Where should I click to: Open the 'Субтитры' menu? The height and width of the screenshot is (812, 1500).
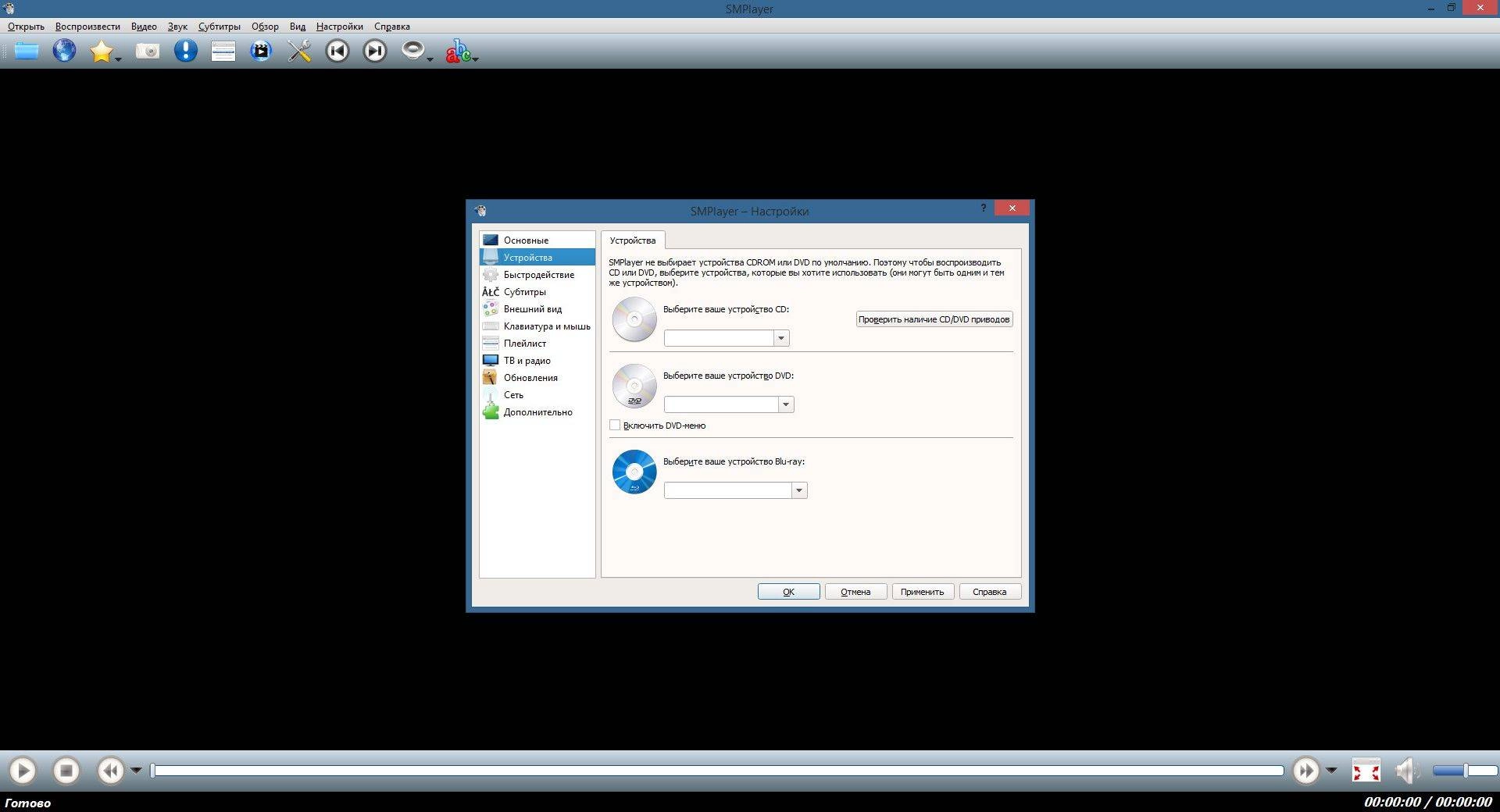[220, 27]
